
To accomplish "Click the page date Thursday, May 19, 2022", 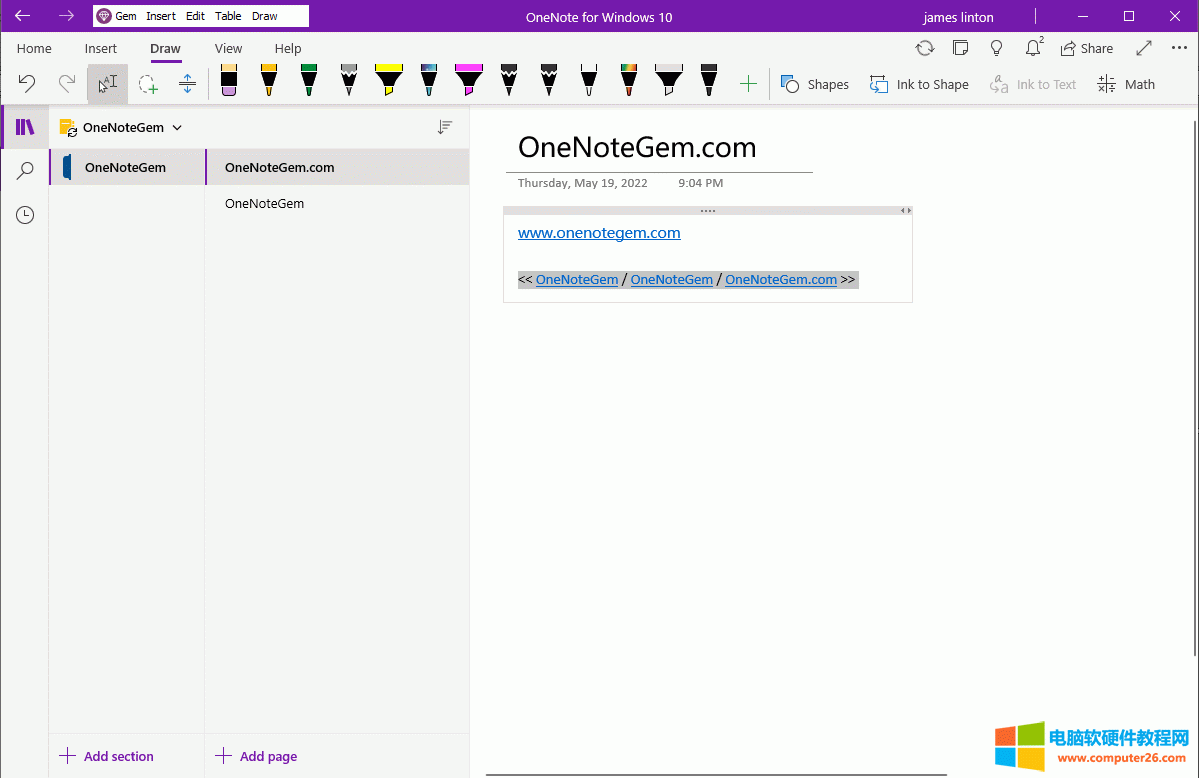I will pyautogui.click(x=582, y=183).
